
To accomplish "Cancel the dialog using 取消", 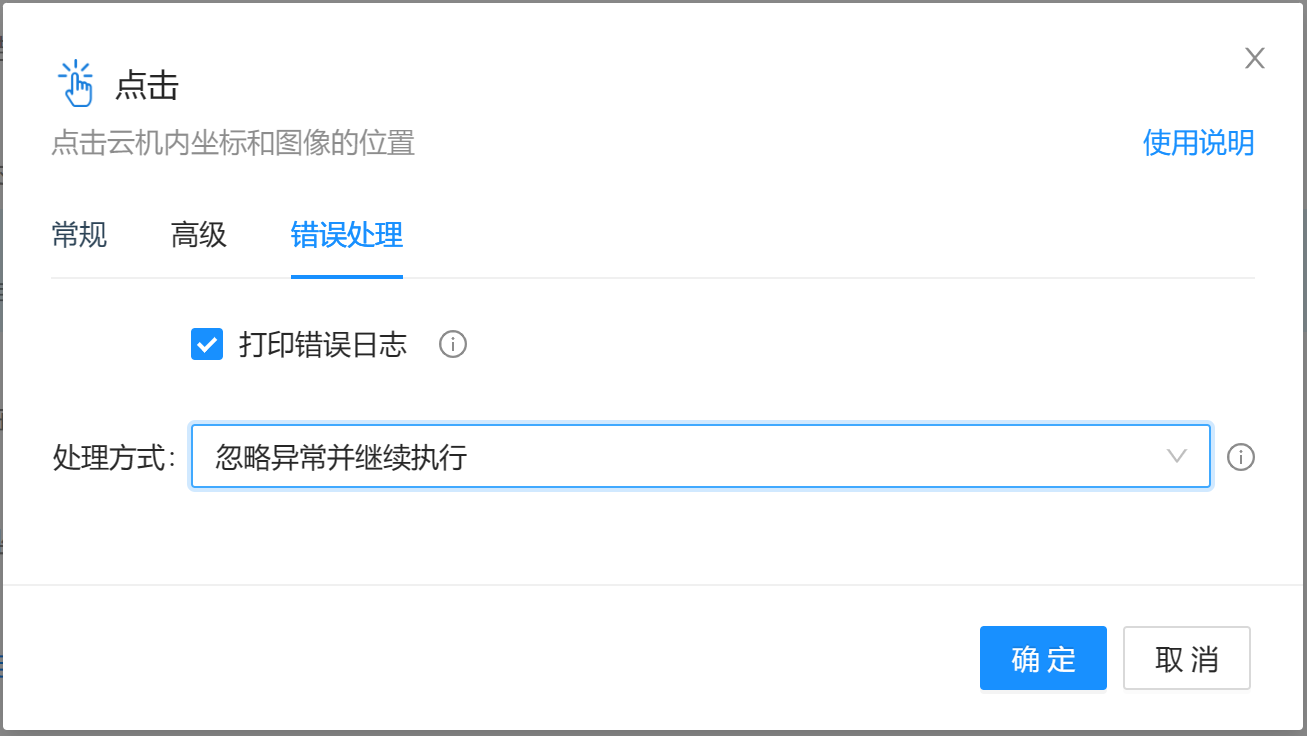I will pyautogui.click(x=1187, y=658).
